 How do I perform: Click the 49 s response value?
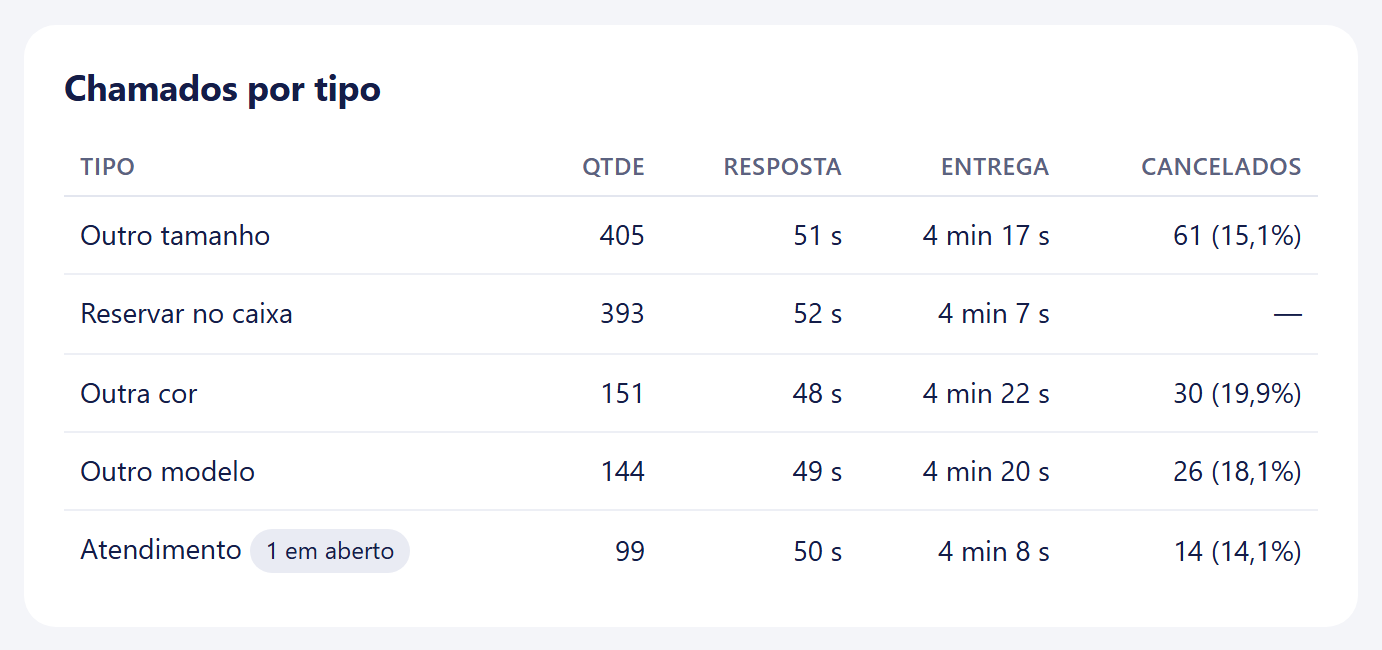click(817, 472)
